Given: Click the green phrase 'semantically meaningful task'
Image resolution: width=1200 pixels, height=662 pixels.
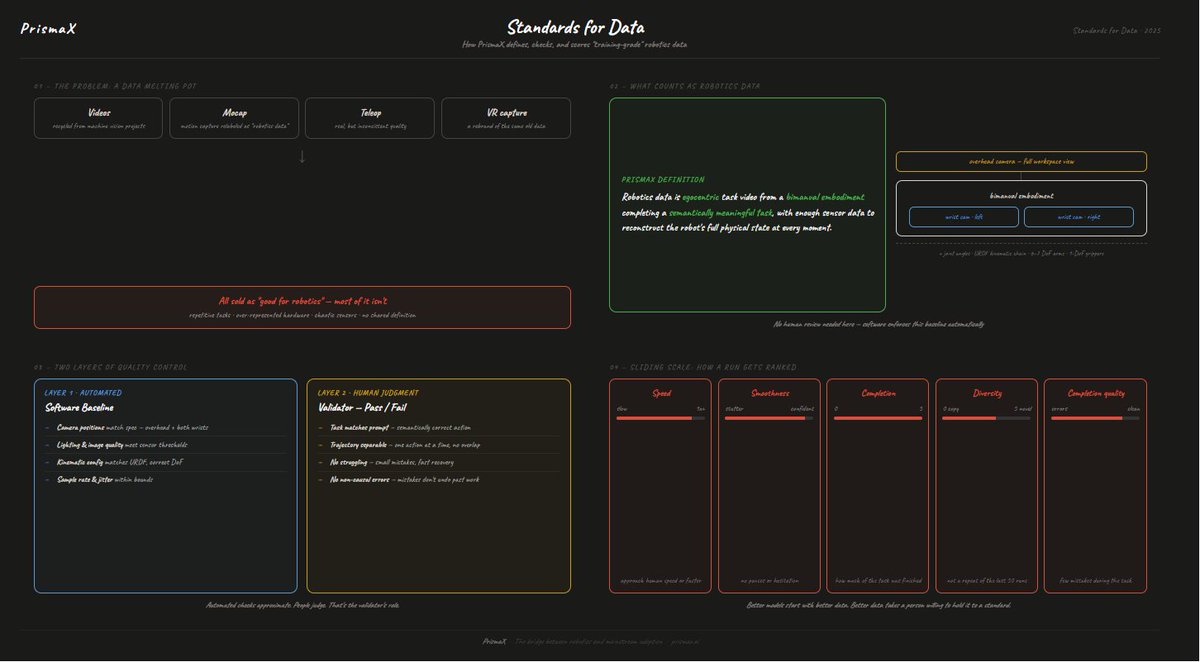Looking at the screenshot, I should (720, 213).
